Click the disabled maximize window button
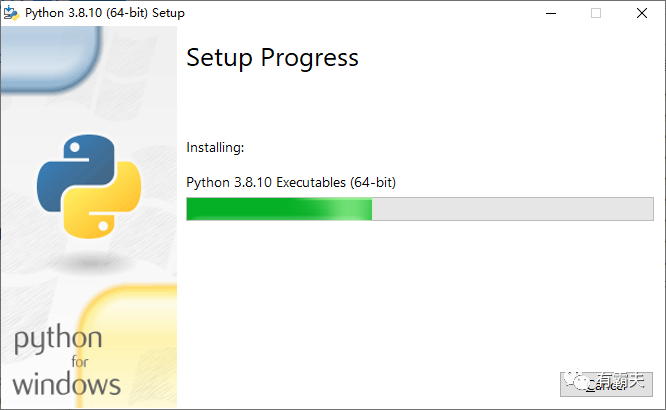The height and width of the screenshot is (410, 666). (x=596, y=13)
